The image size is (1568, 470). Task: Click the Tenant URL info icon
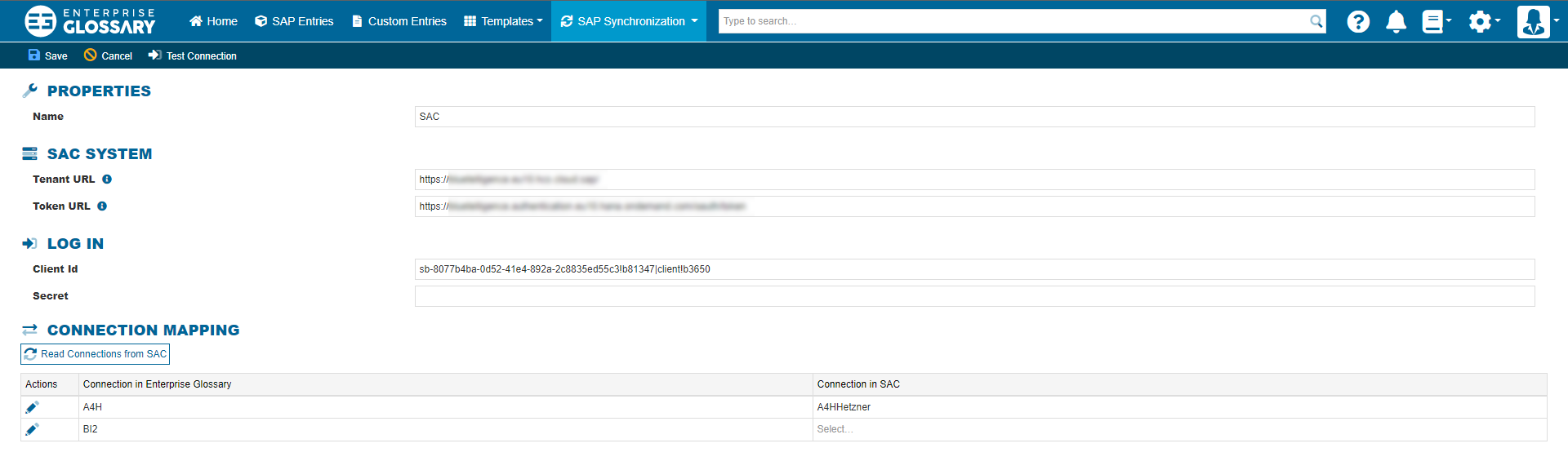pyautogui.click(x=107, y=180)
